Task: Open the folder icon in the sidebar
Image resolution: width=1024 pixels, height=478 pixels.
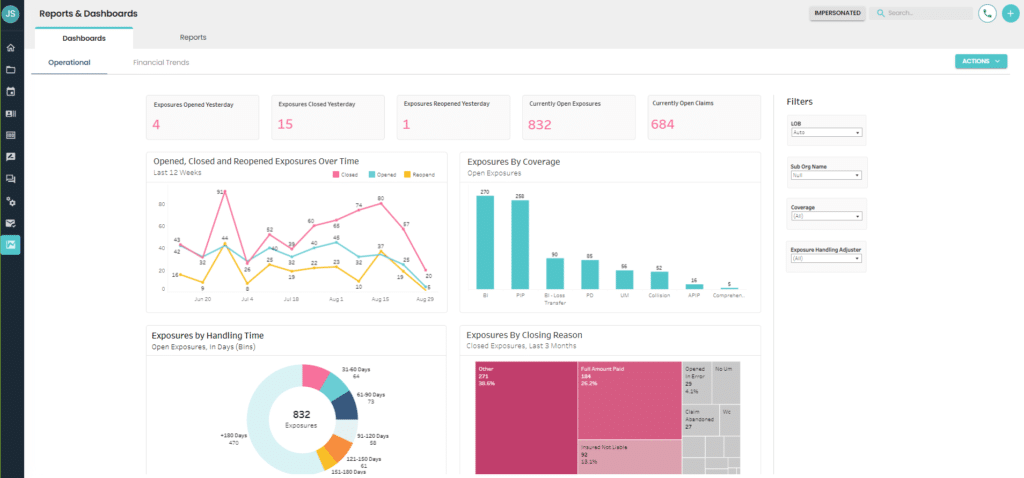Action: pos(10,70)
